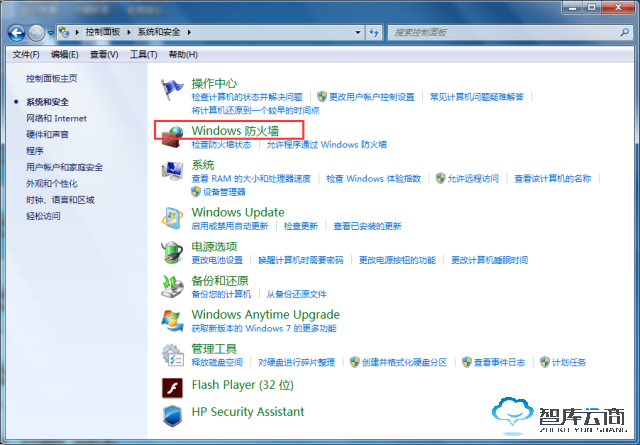Open the 帮助(H) menu

183,54
